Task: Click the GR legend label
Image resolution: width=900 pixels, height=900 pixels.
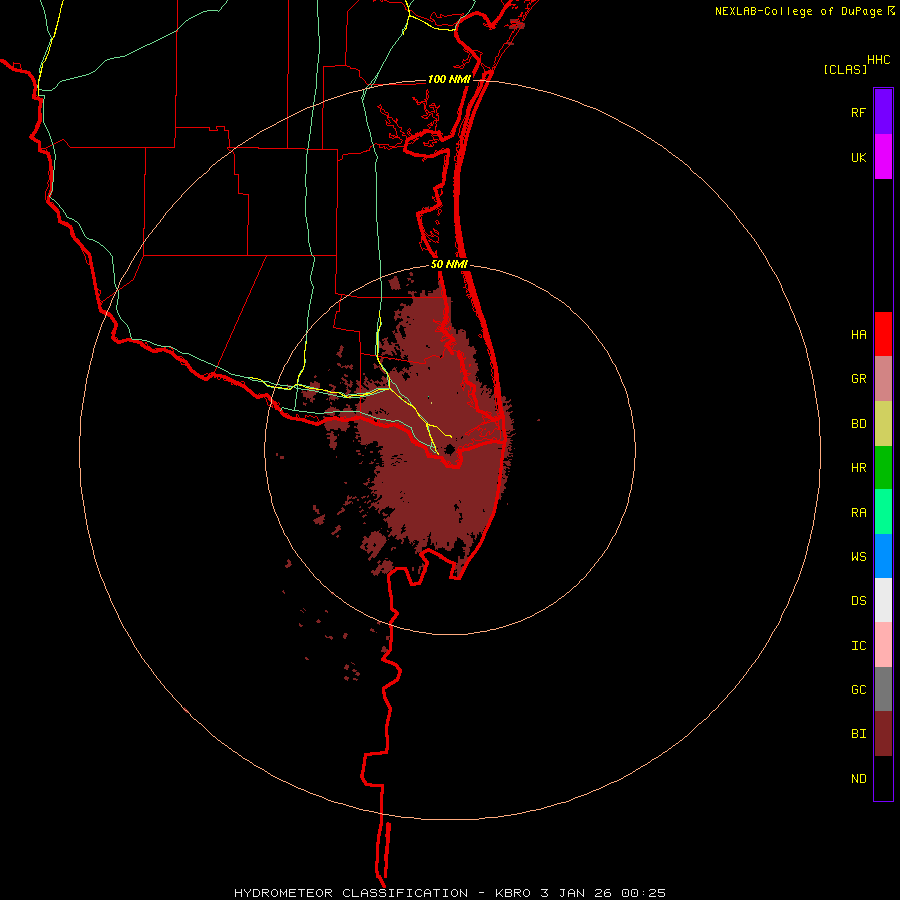Action: coord(858,379)
